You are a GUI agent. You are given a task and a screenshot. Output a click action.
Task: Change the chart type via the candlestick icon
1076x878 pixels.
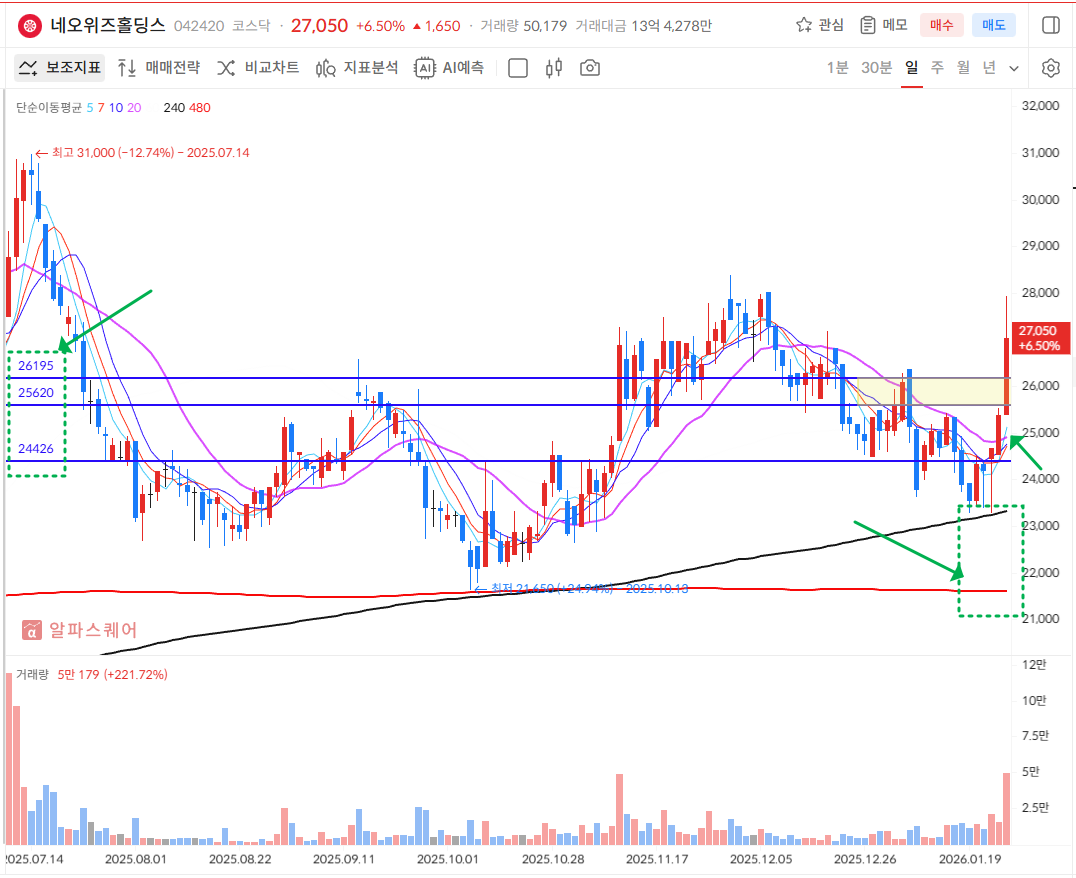click(x=554, y=68)
